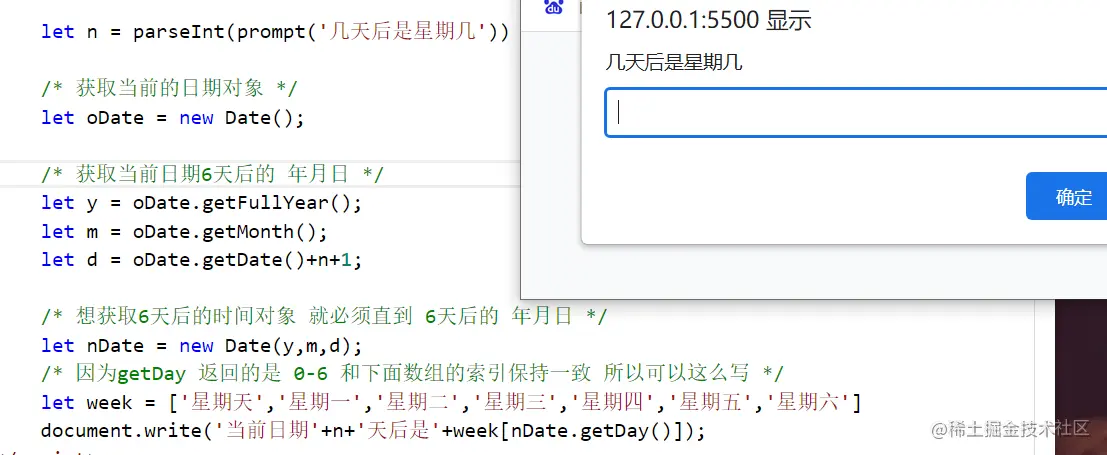Click the '127.0.0.1:5500 显示' dialog title
1107x455 pixels.
pyautogui.click(x=709, y=20)
